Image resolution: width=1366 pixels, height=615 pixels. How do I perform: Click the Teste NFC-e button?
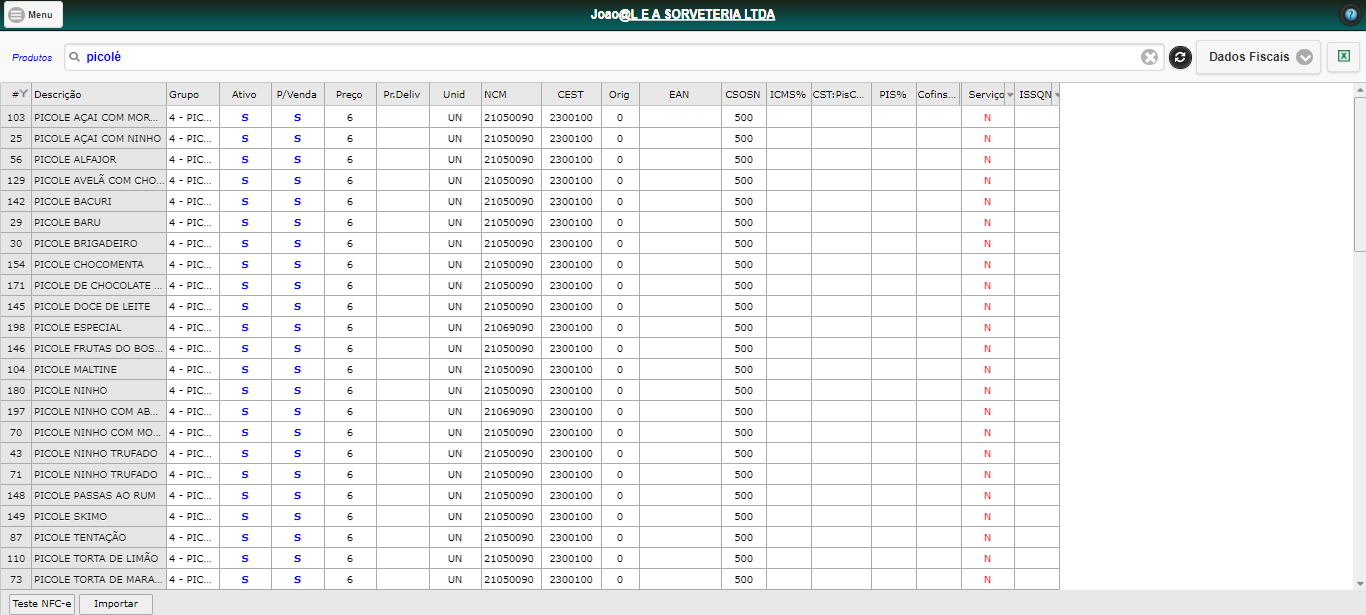point(43,604)
